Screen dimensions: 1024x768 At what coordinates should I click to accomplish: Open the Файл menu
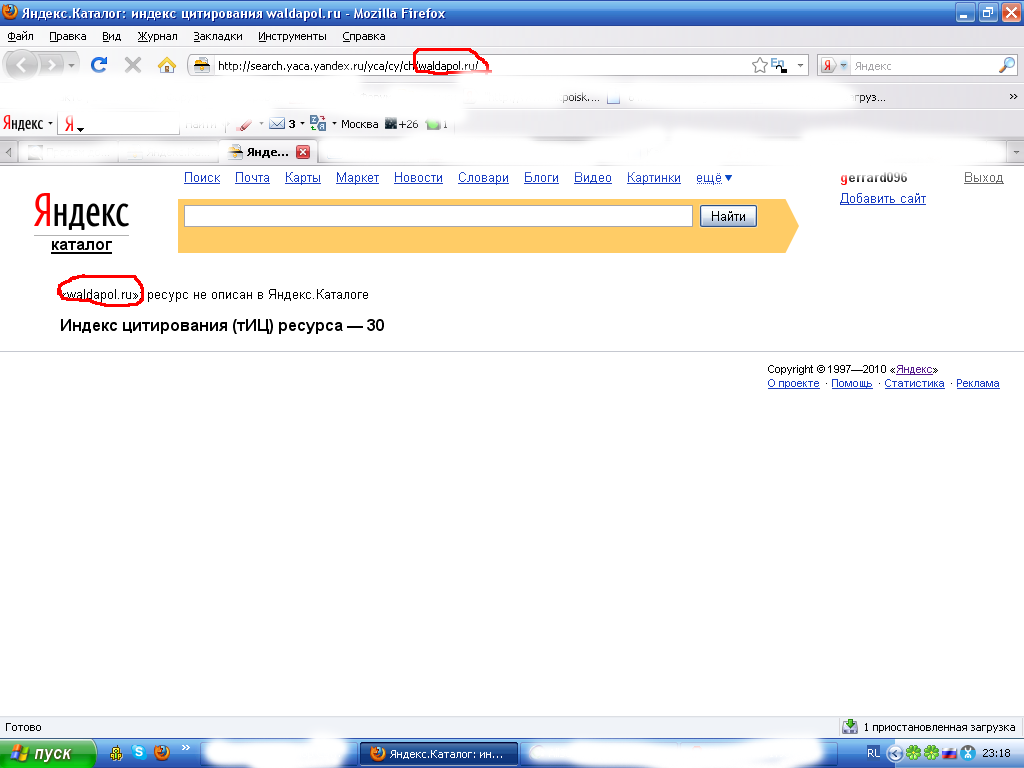[20, 37]
